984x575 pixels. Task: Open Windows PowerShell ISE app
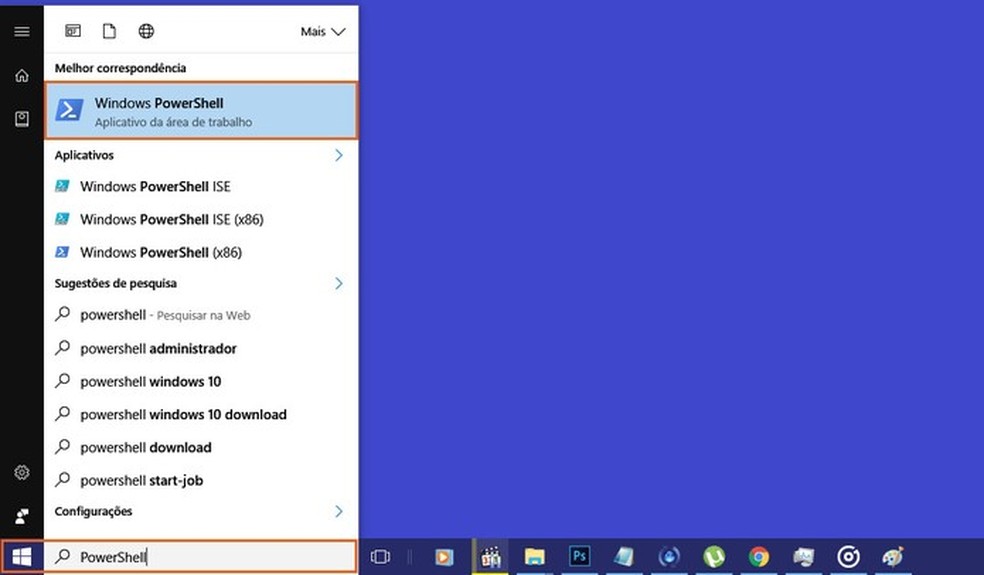201,186
